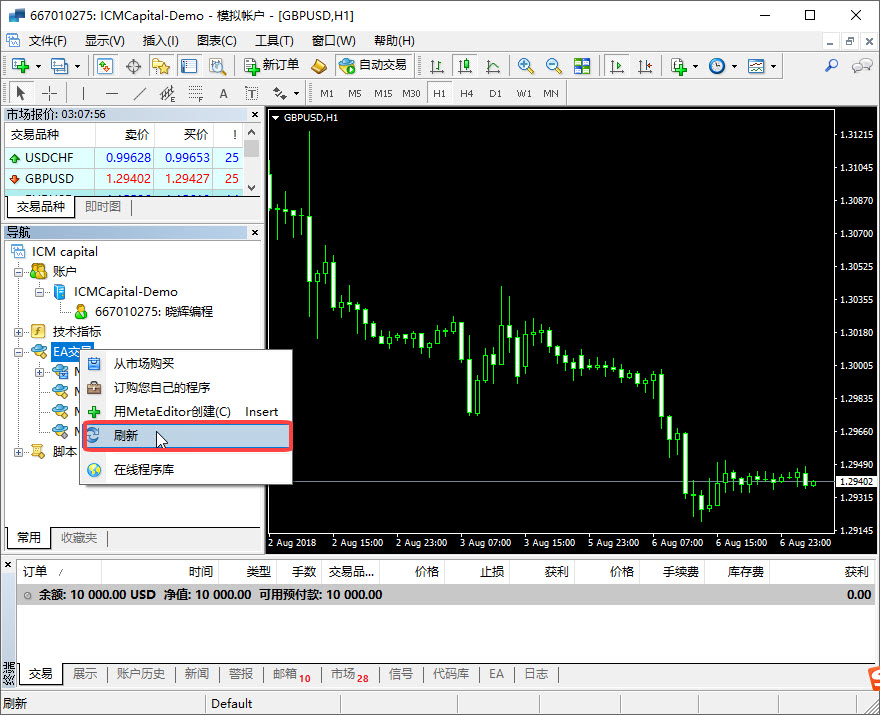Image resolution: width=880 pixels, height=715 pixels.
Task: Enable chart auto scroll
Action: point(617,66)
